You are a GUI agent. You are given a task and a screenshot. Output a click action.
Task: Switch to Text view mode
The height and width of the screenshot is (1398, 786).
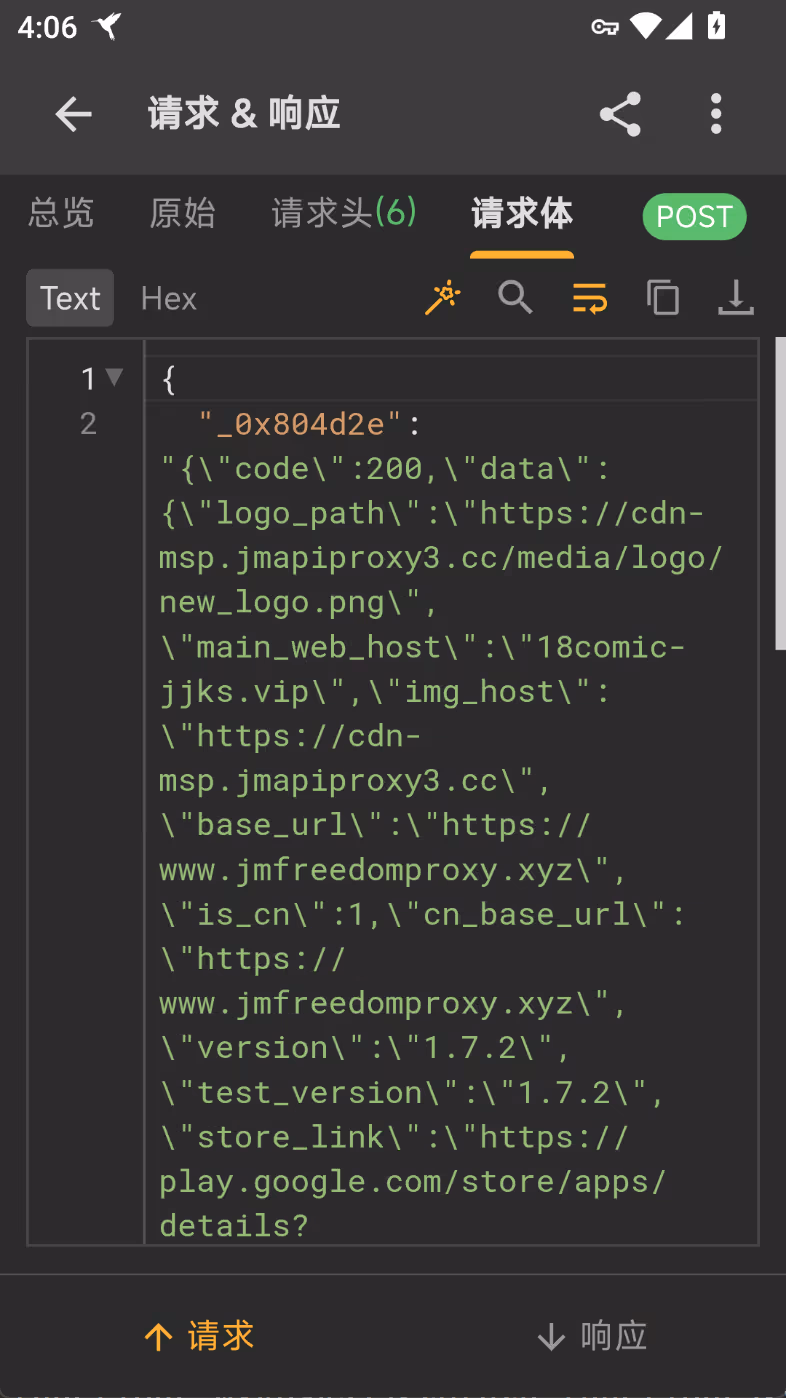tap(70, 298)
